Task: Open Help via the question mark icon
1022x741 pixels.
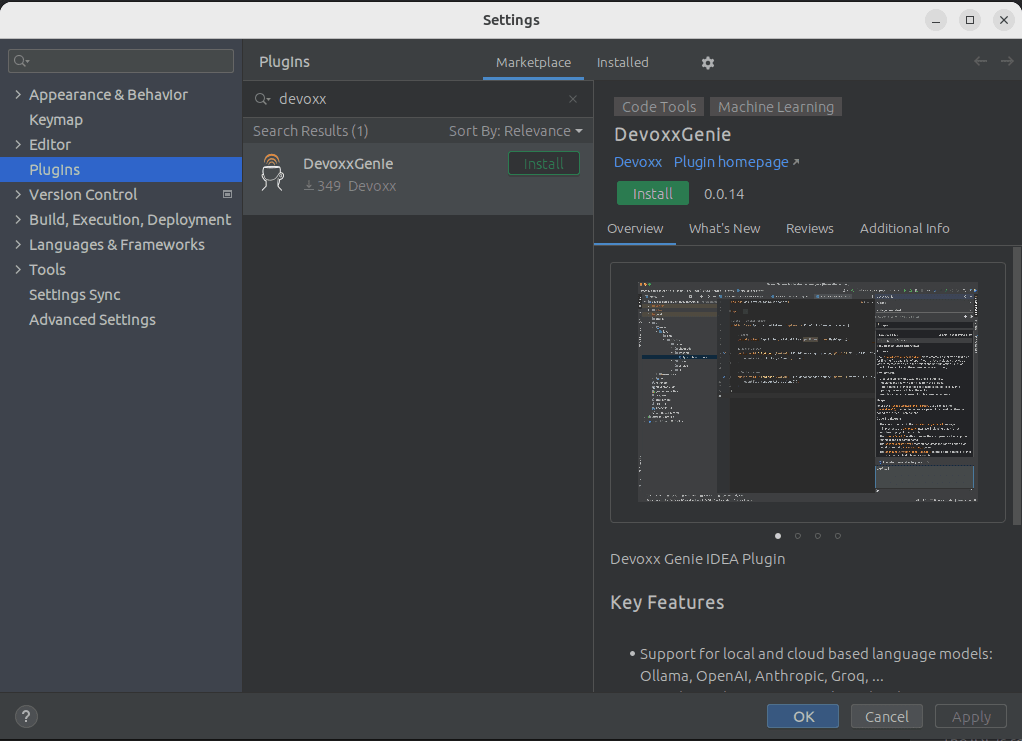Action: tap(25, 716)
